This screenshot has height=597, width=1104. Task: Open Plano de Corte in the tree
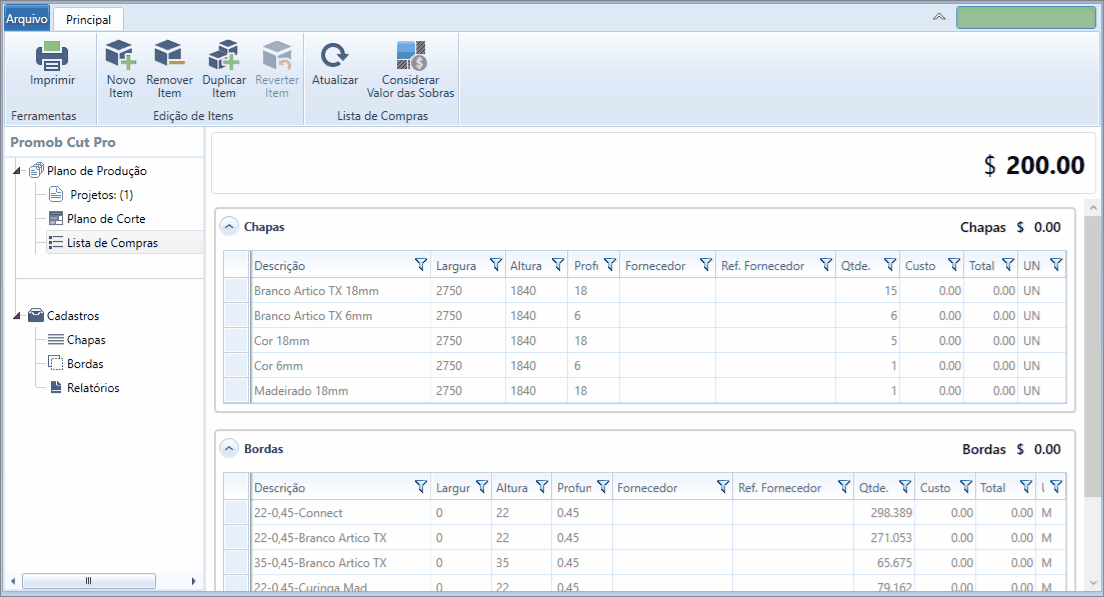(x=106, y=219)
